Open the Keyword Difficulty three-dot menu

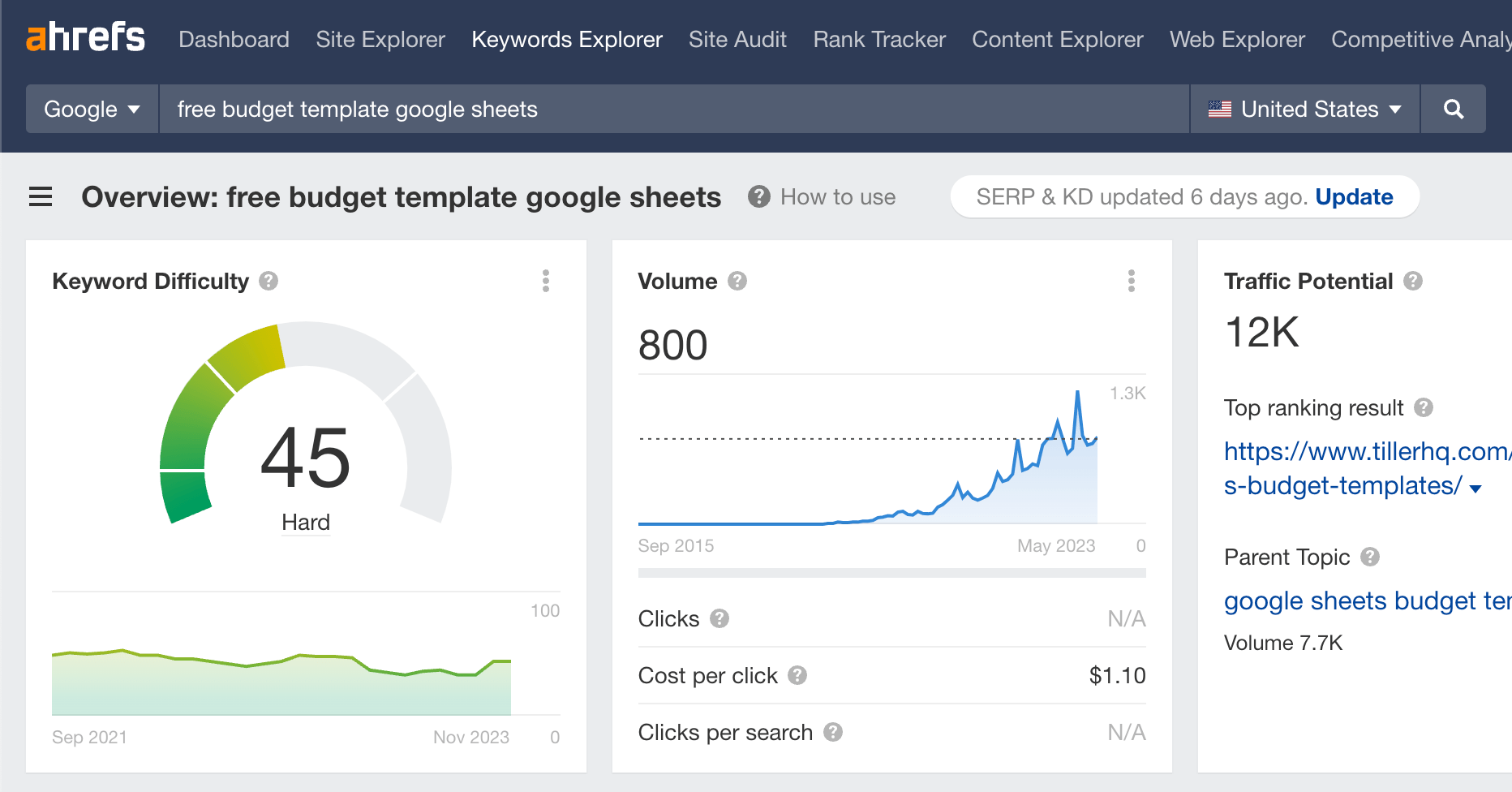[546, 282]
